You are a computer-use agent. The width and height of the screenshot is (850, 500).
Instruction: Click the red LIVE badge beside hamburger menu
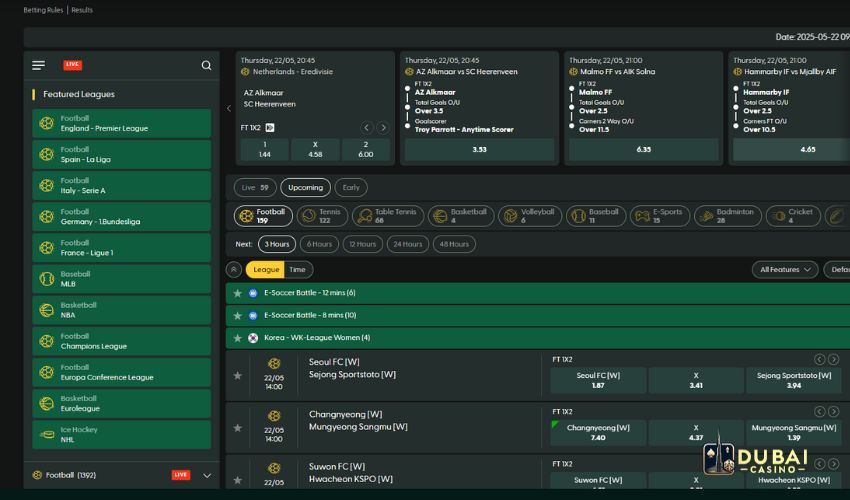pyautogui.click(x=73, y=65)
